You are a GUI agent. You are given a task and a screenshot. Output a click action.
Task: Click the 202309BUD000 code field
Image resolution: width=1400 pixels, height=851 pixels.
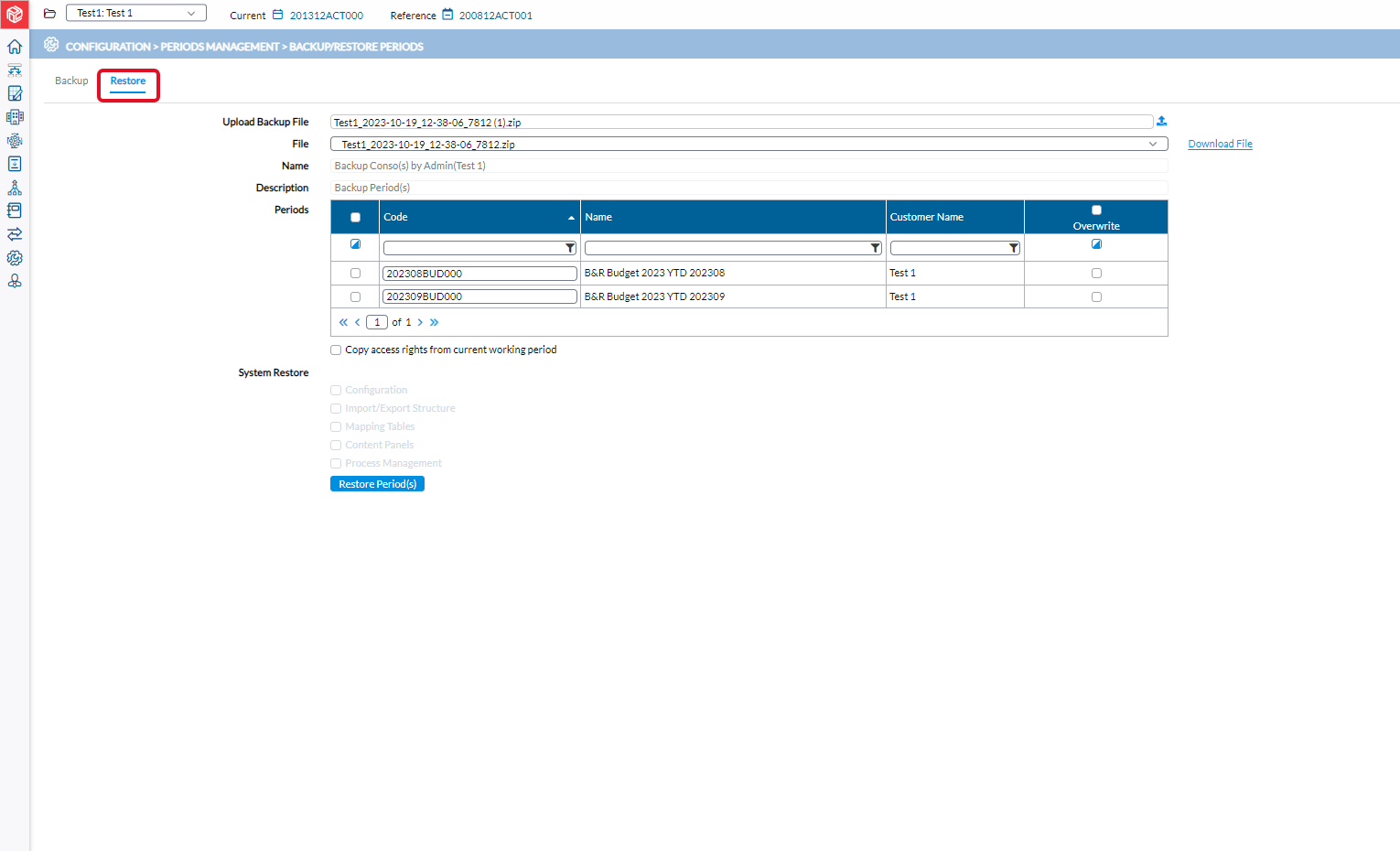pos(479,296)
